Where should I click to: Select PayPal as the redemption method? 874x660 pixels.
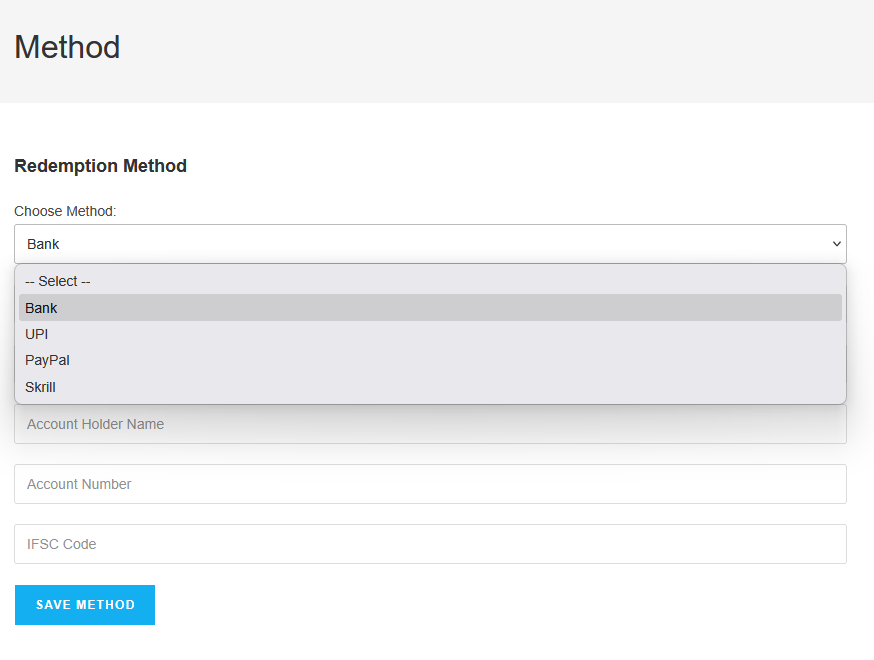(x=430, y=361)
